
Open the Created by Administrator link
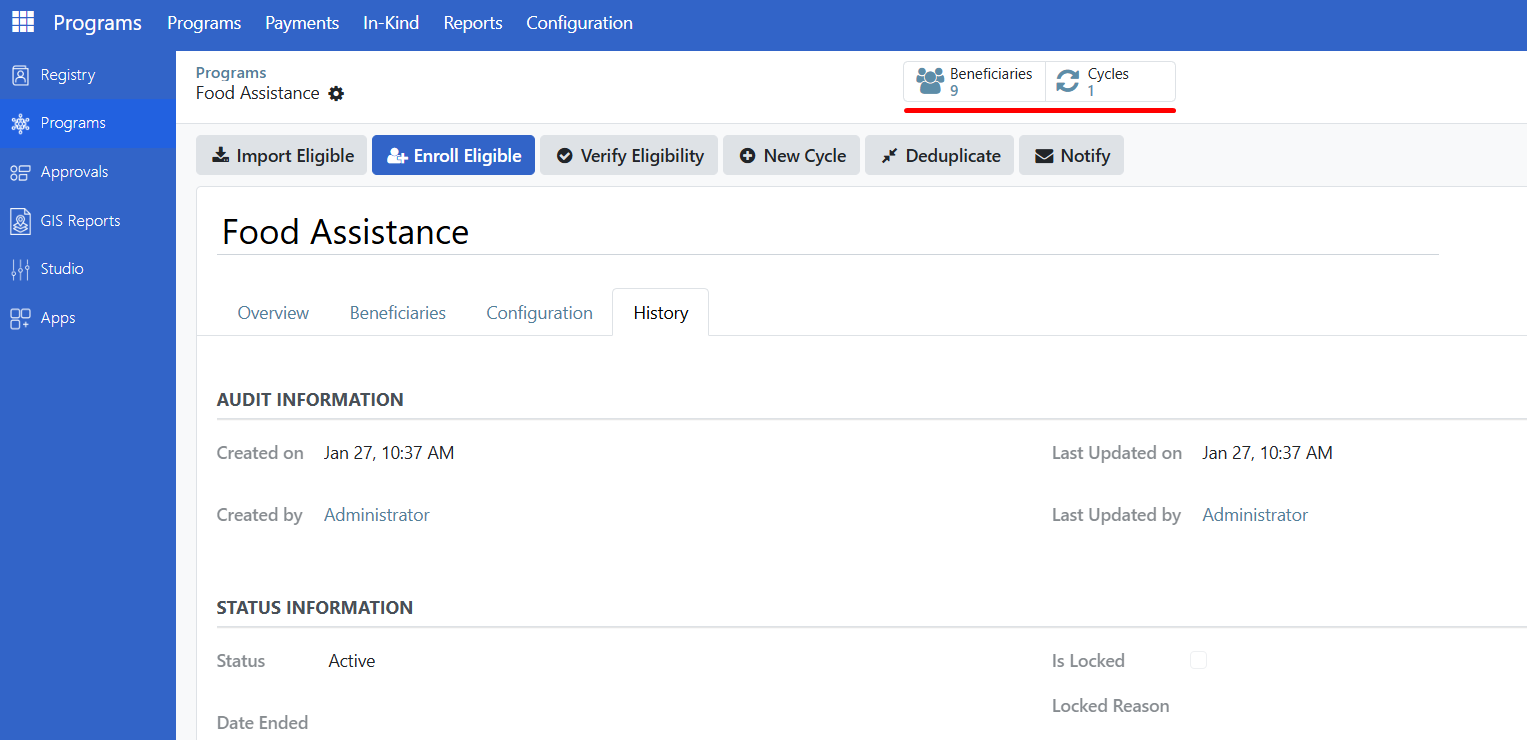376,515
